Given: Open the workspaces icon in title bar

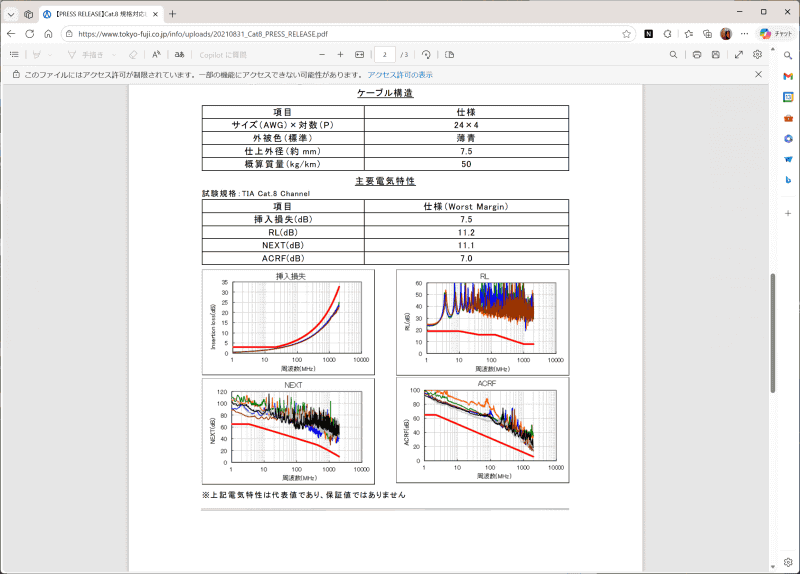Looking at the screenshot, I should coord(29,14).
